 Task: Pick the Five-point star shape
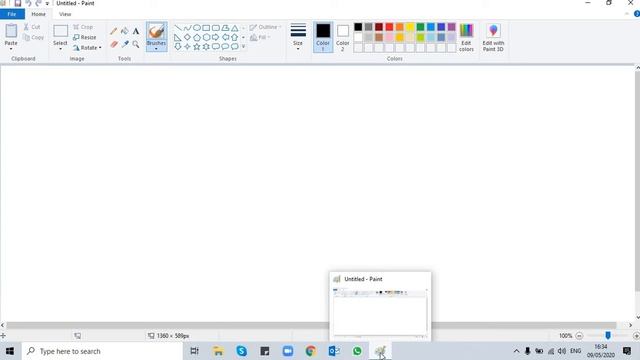pos(197,47)
